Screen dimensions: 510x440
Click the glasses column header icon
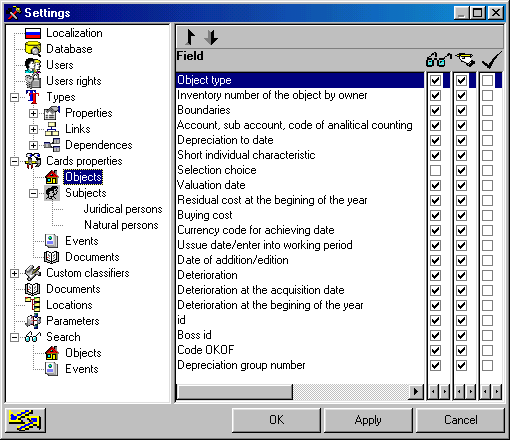pos(438,60)
